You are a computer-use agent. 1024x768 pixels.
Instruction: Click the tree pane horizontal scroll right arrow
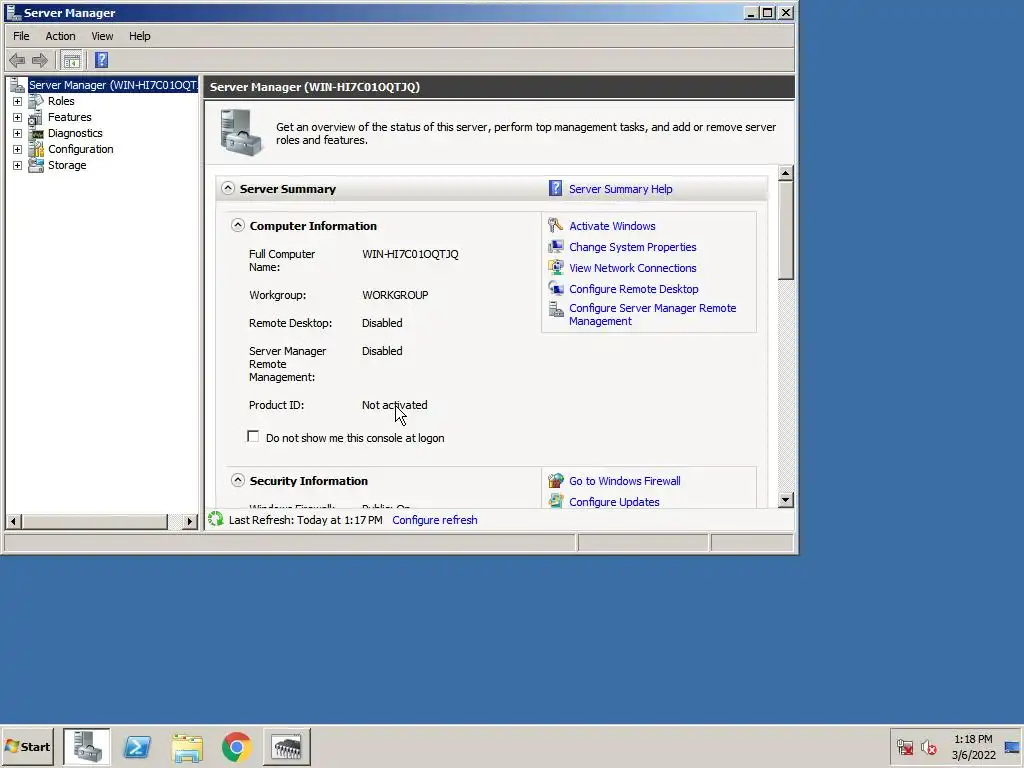pos(189,521)
